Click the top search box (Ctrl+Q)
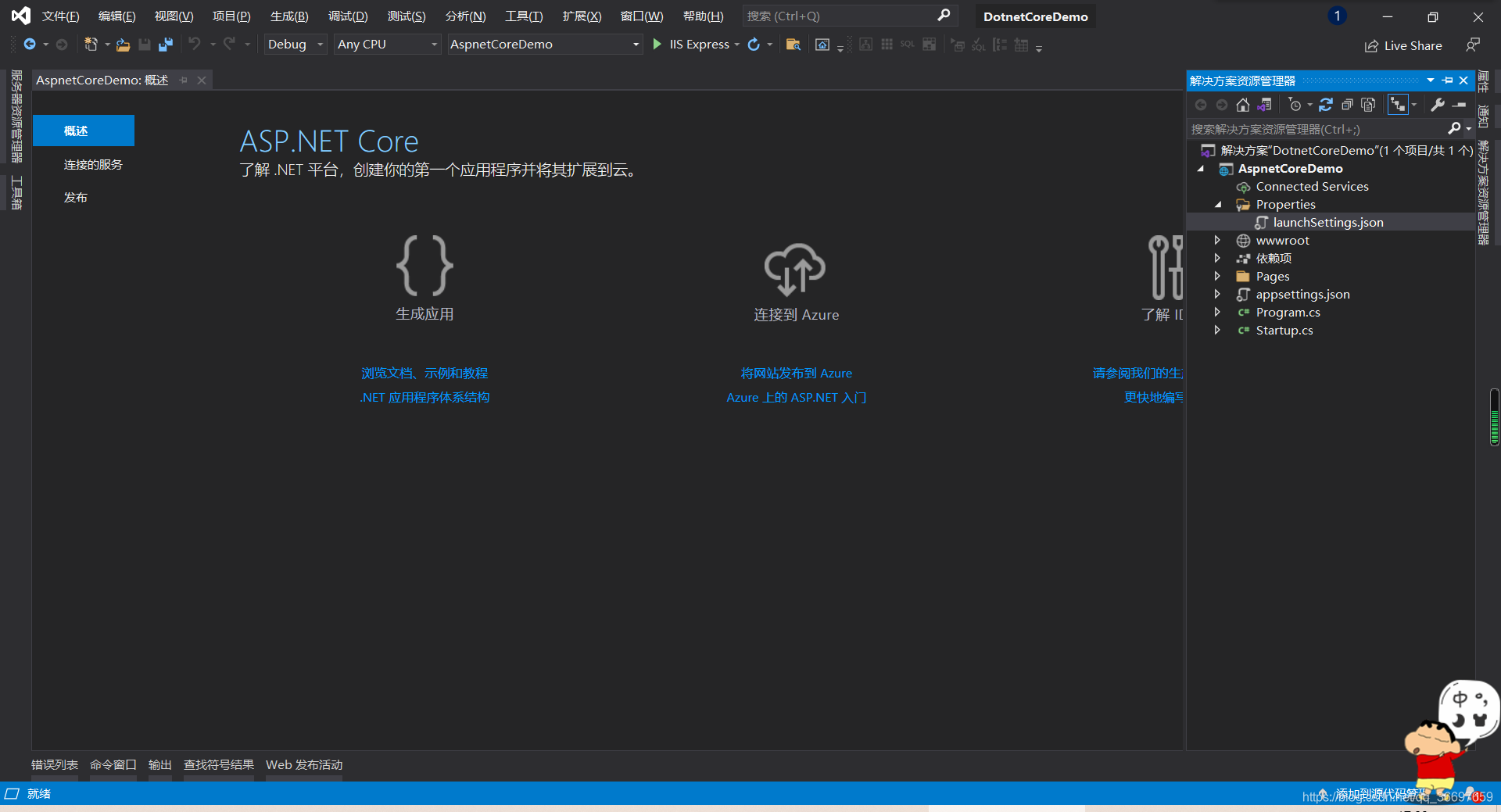Viewport: 1501px width, 812px height. [x=848, y=16]
